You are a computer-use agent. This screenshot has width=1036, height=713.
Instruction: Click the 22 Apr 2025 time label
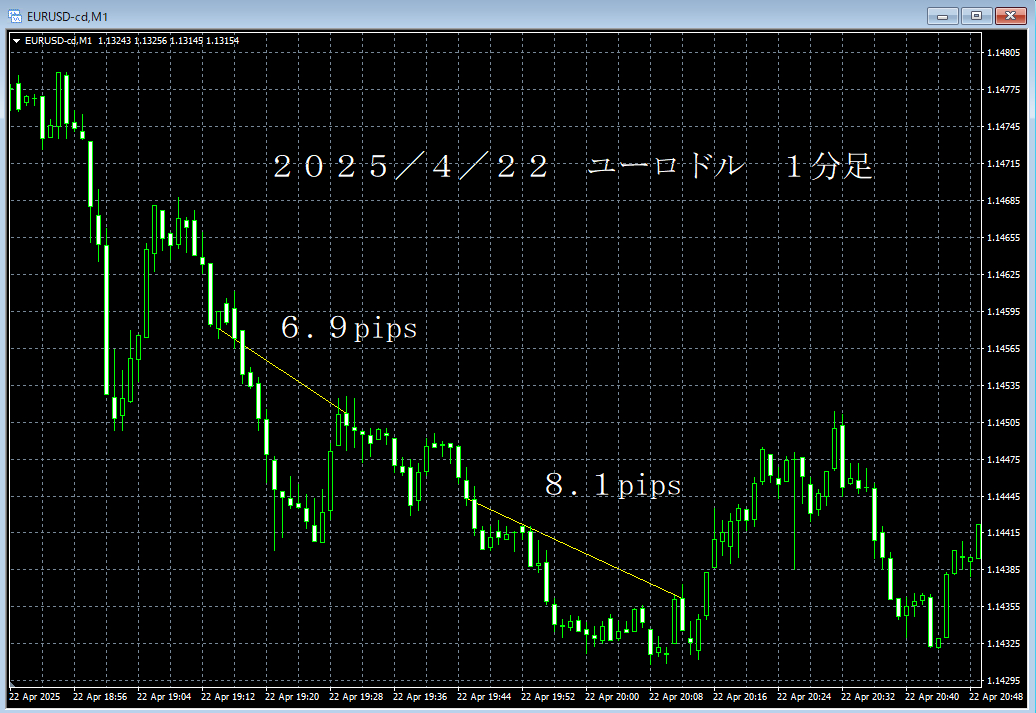[x=34, y=697]
